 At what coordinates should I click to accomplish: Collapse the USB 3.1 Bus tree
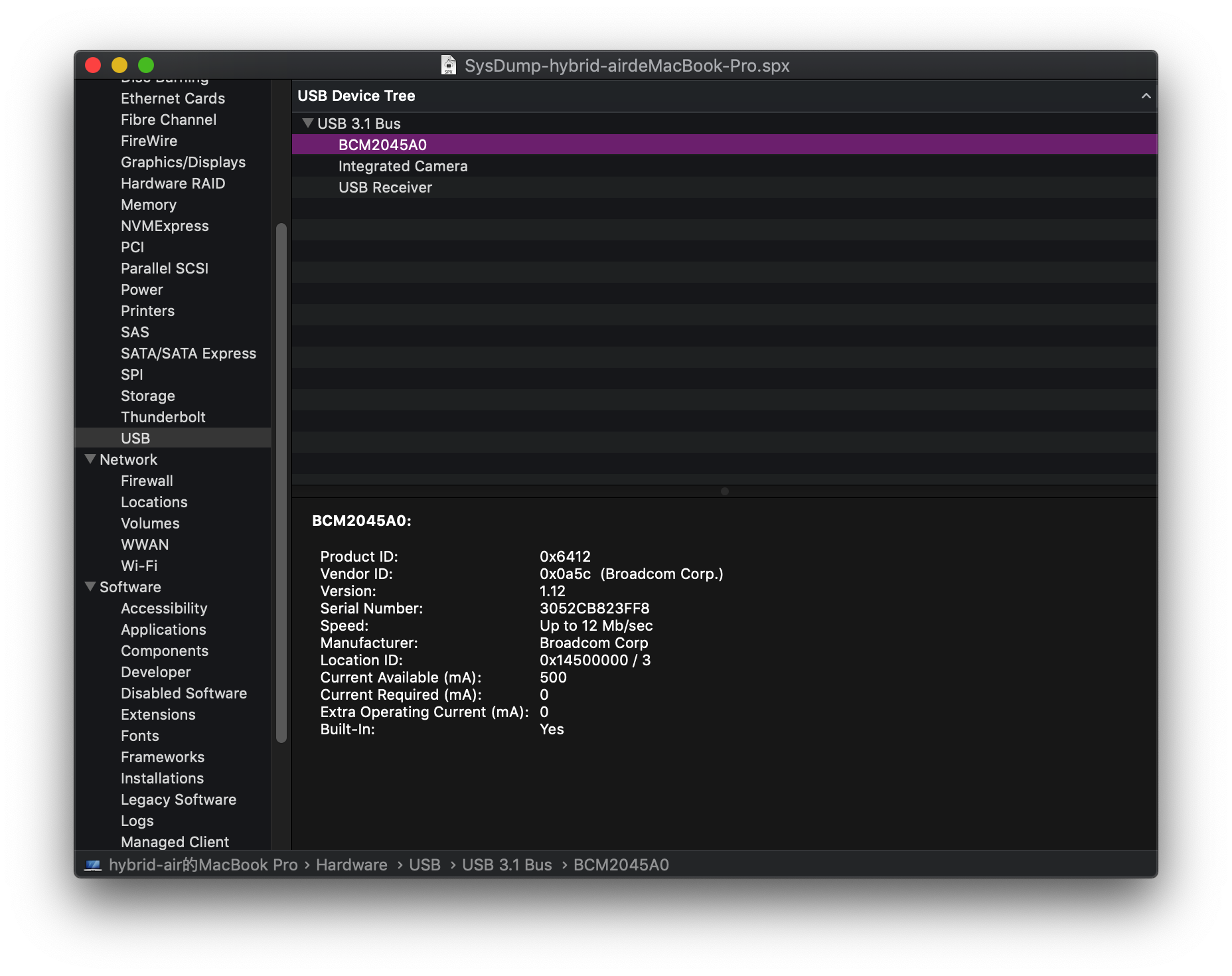[x=307, y=123]
